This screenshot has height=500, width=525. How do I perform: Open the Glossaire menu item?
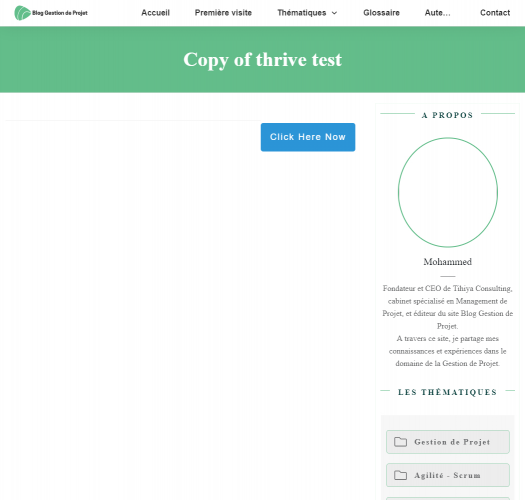tap(381, 13)
